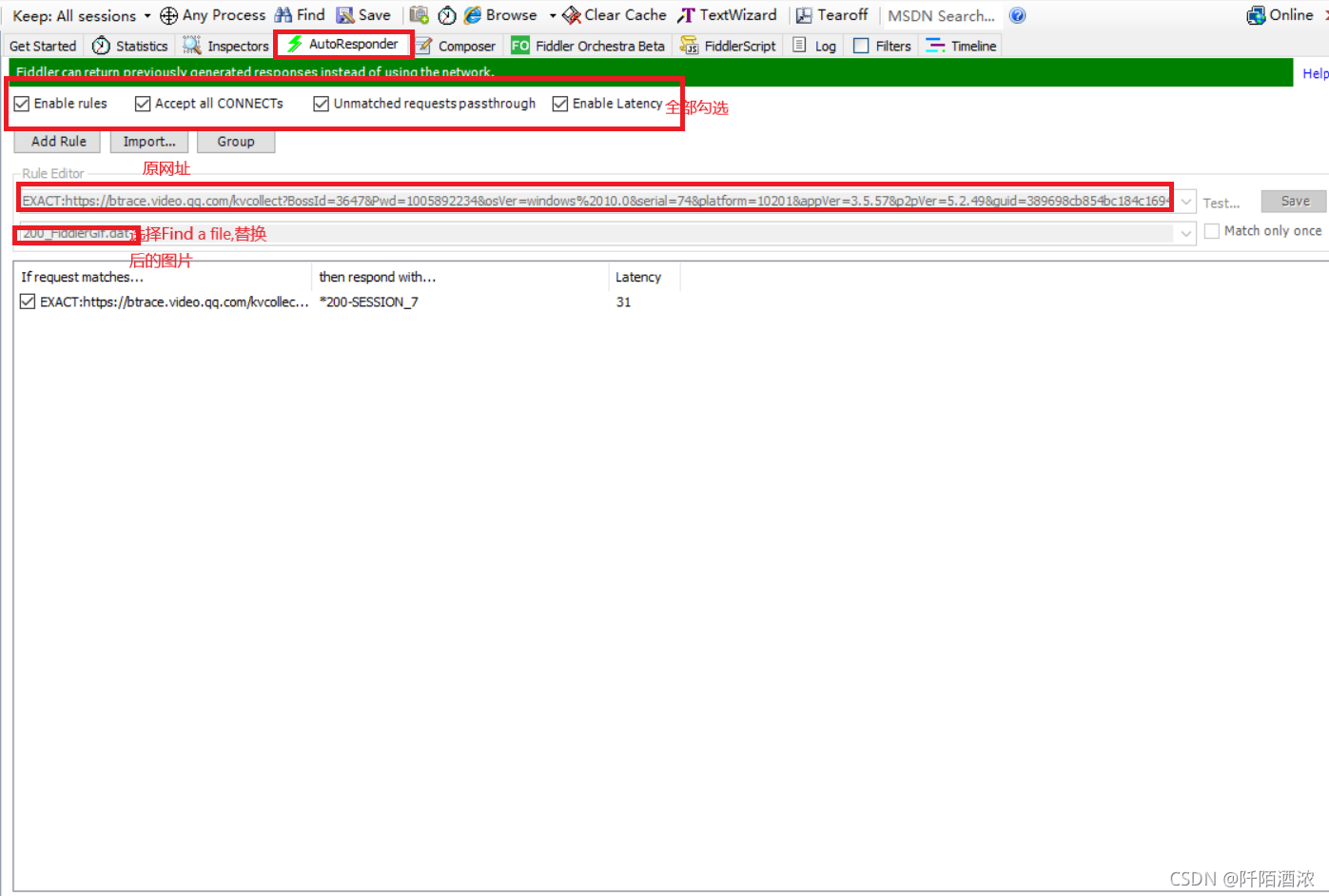Open Fiddler Orchestra Beta tab
Image resolution: width=1329 pixels, height=896 pixels.
coord(588,46)
